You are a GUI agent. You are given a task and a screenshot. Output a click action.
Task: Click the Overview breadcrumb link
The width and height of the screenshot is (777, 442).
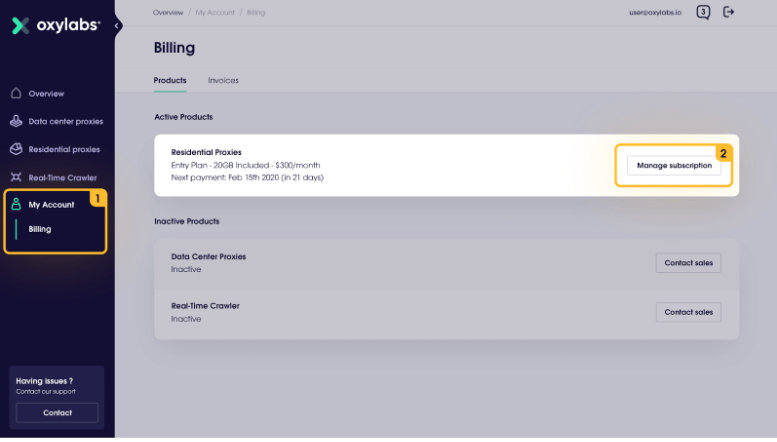[x=168, y=12]
